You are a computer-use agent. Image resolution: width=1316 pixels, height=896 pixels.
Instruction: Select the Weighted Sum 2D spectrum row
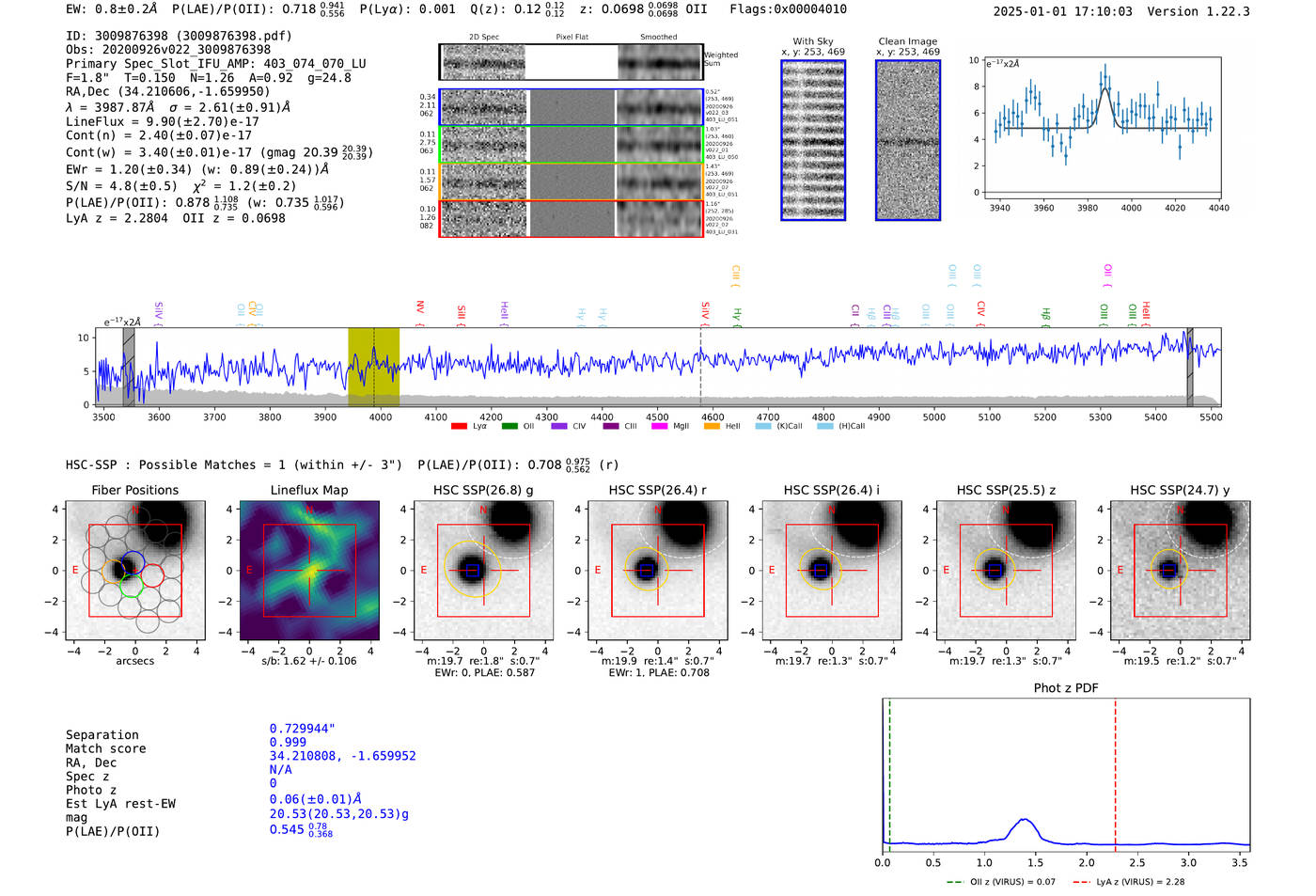tap(572, 62)
